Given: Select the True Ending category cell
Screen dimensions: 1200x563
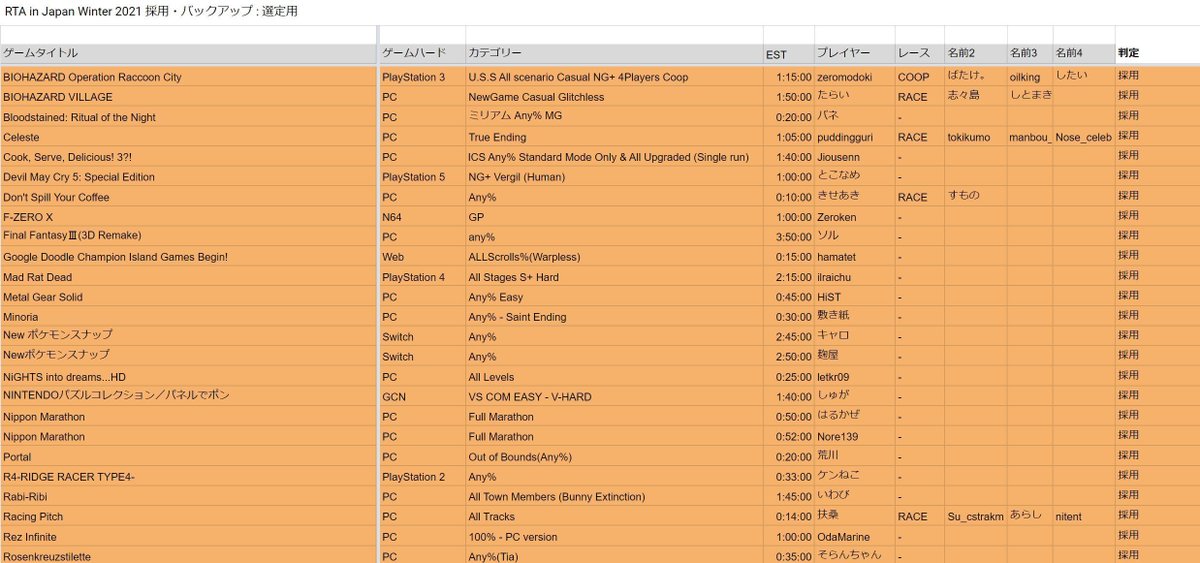Looking at the screenshot, I should click(614, 136).
